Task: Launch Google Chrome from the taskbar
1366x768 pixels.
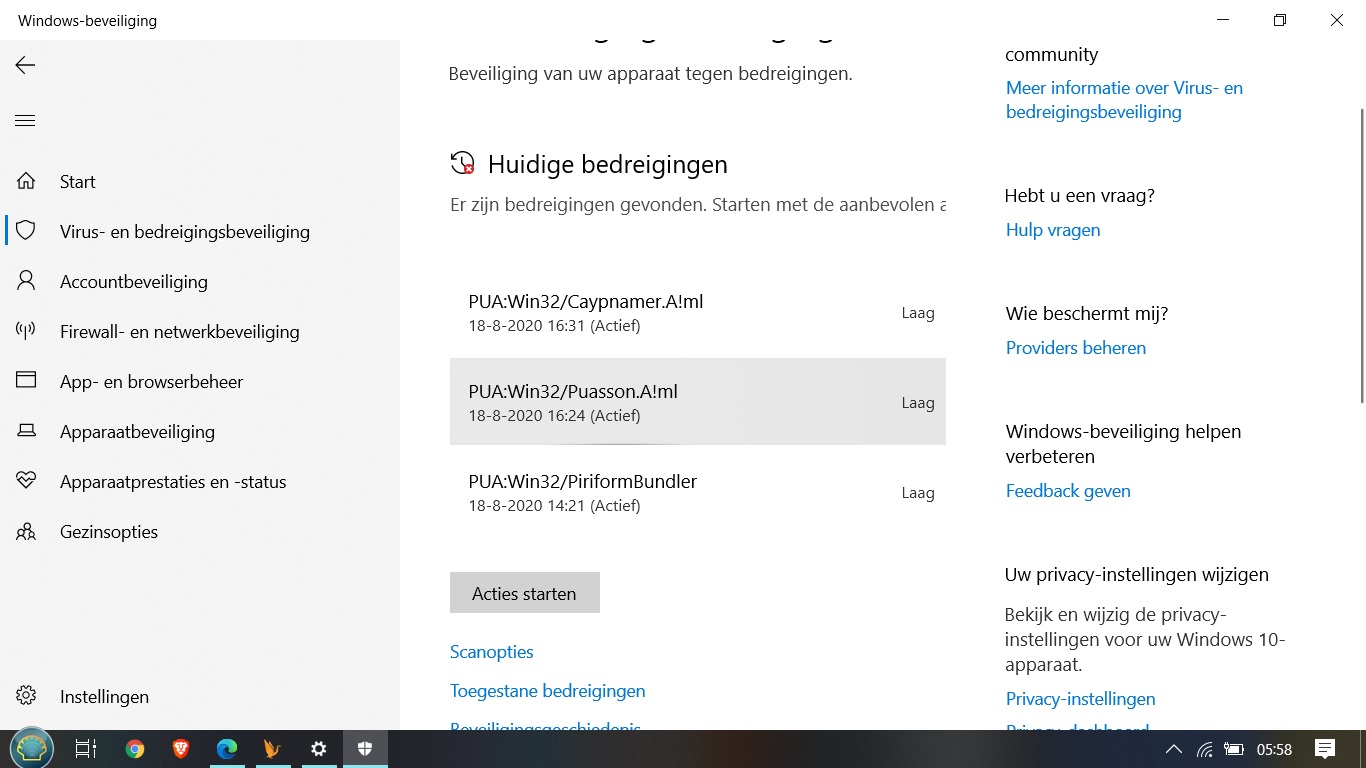Action: (x=135, y=748)
